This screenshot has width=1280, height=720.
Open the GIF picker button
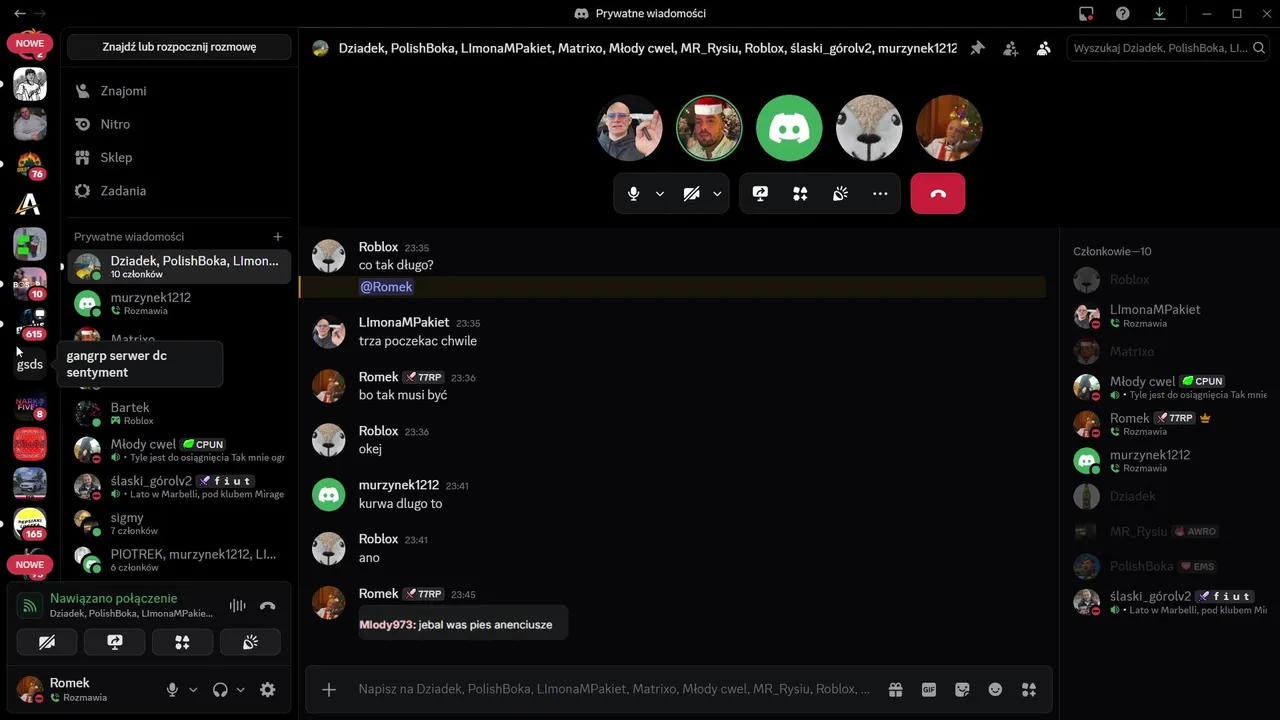pos(929,689)
